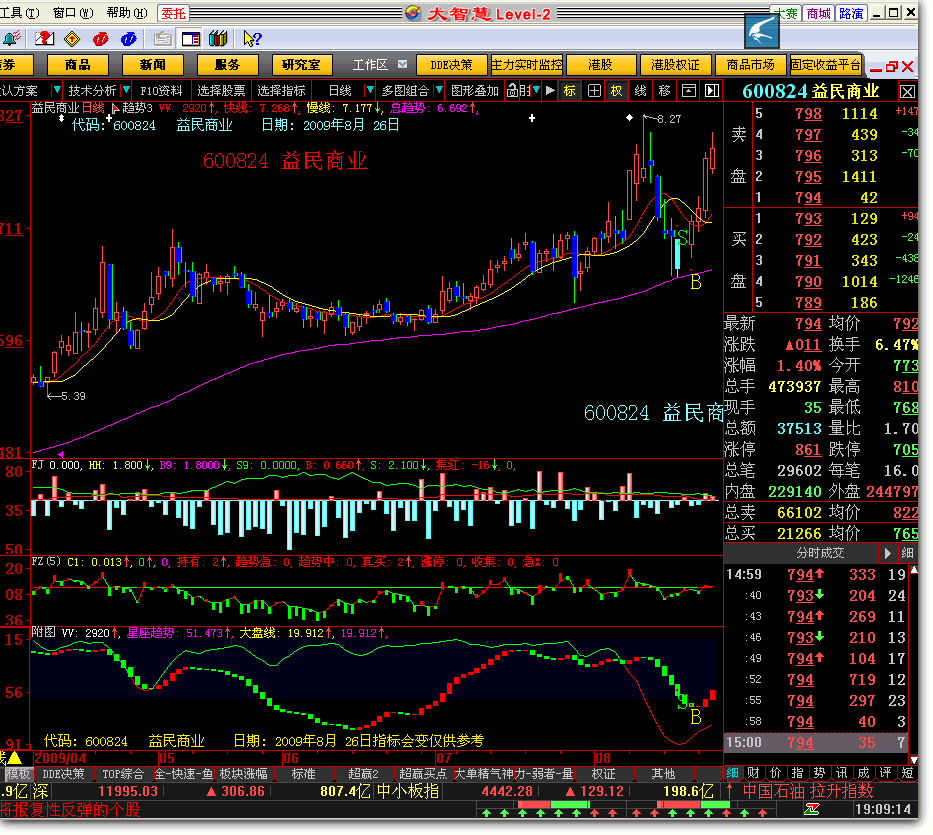Open the 商品市场 tab
Screen dimensions: 933x835
[x=750, y=65]
